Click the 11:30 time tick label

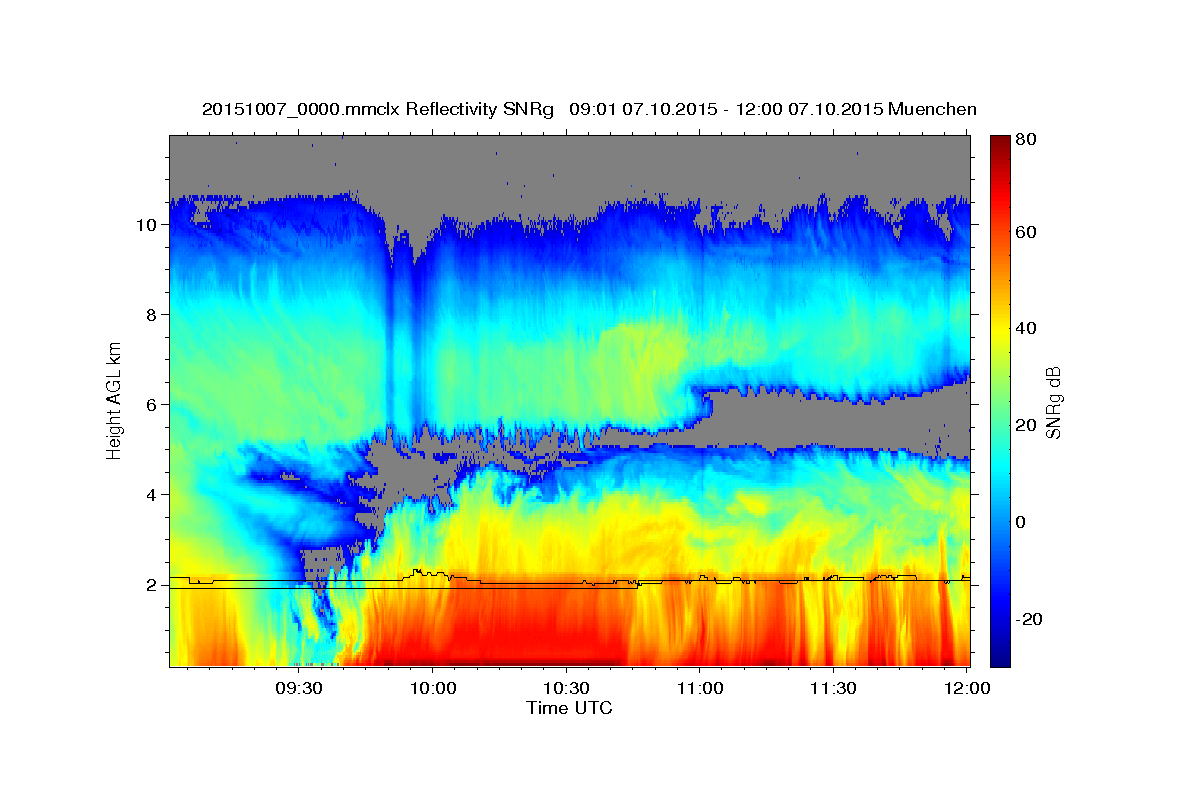click(x=832, y=688)
